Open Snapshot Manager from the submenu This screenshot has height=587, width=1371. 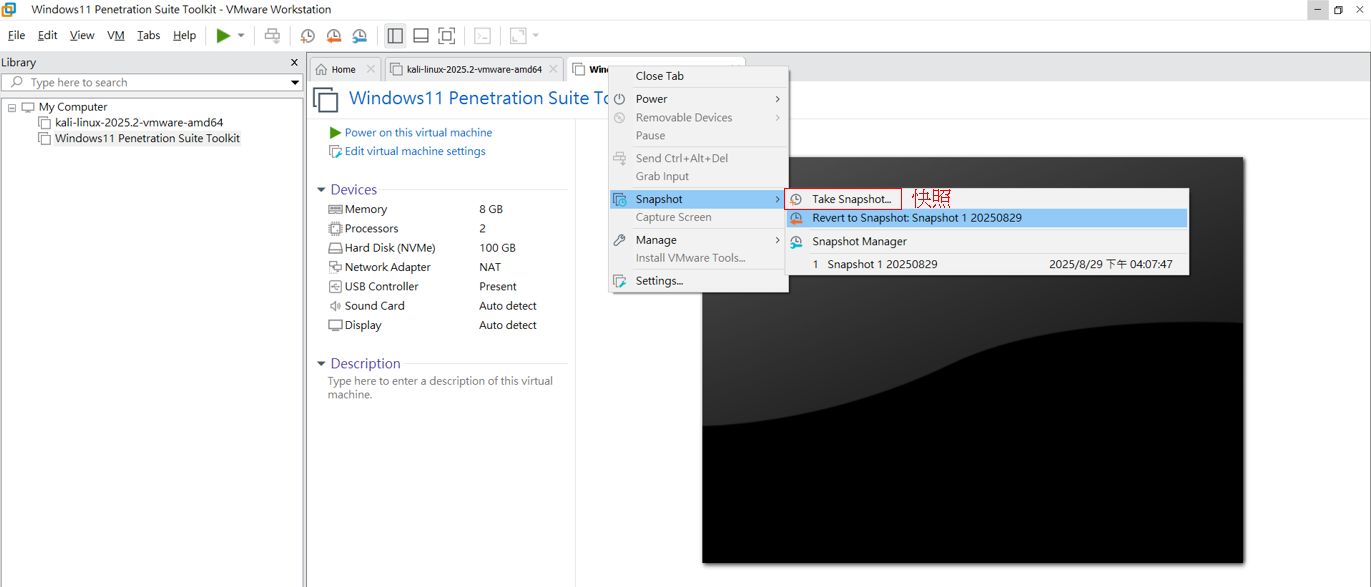pyautogui.click(x=986, y=241)
